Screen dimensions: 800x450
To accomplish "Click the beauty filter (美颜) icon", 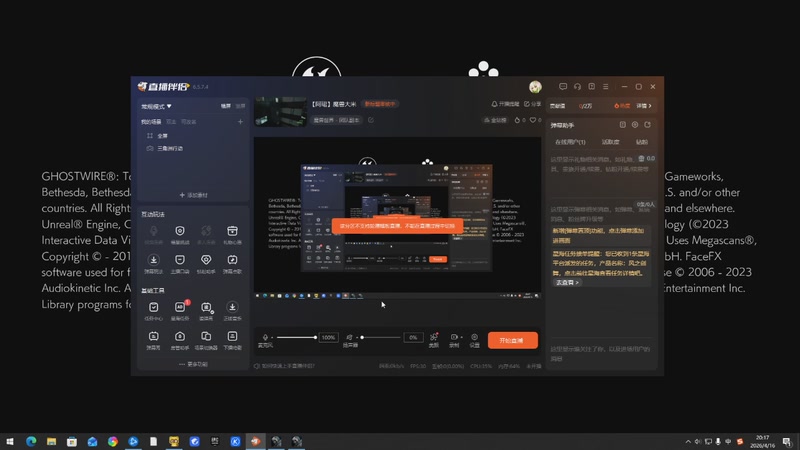I will (x=434, y=337).
